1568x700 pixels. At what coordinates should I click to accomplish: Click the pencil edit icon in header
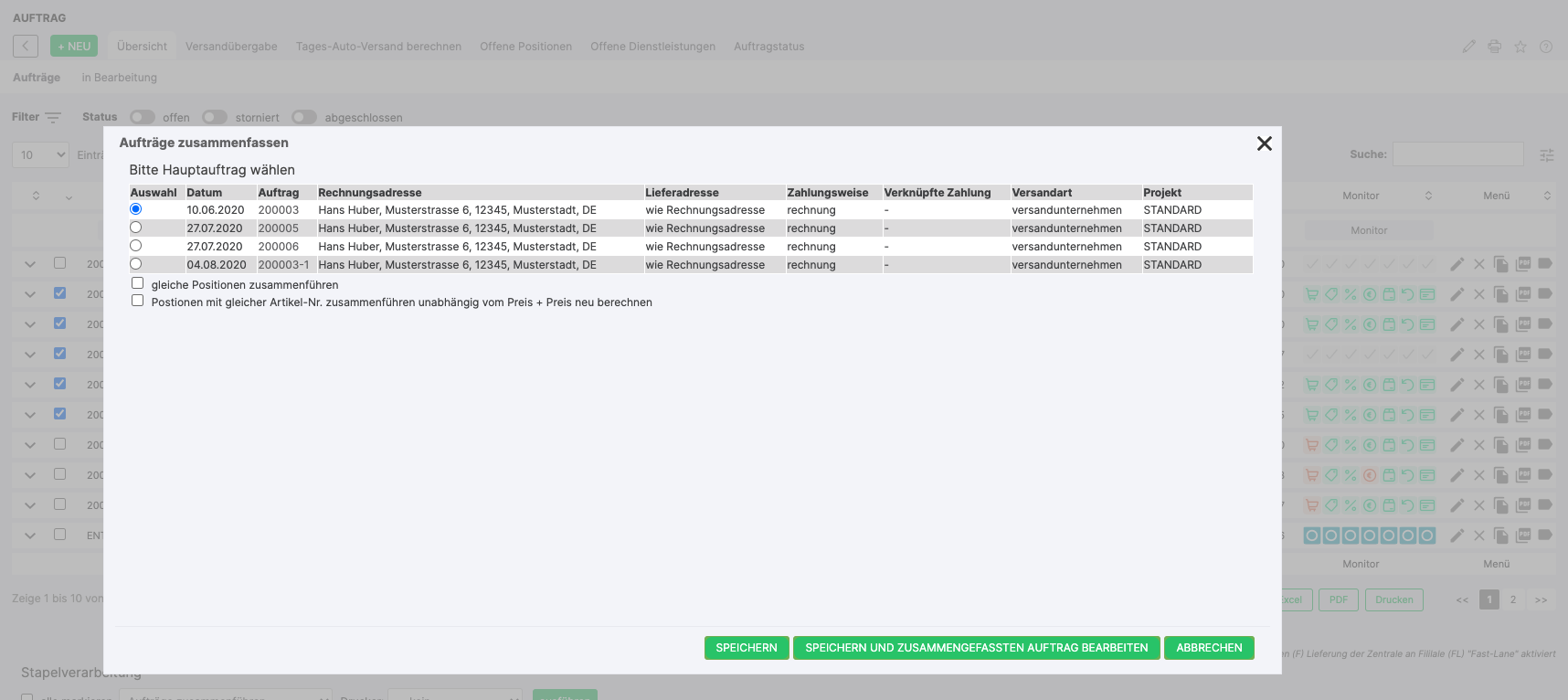click(1468, 47)
